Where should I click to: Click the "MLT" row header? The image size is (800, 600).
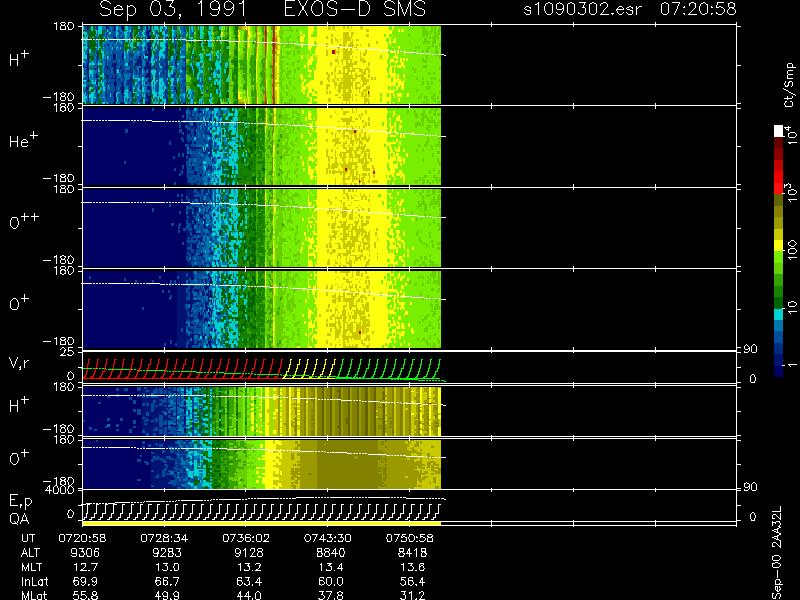[31, 567]
